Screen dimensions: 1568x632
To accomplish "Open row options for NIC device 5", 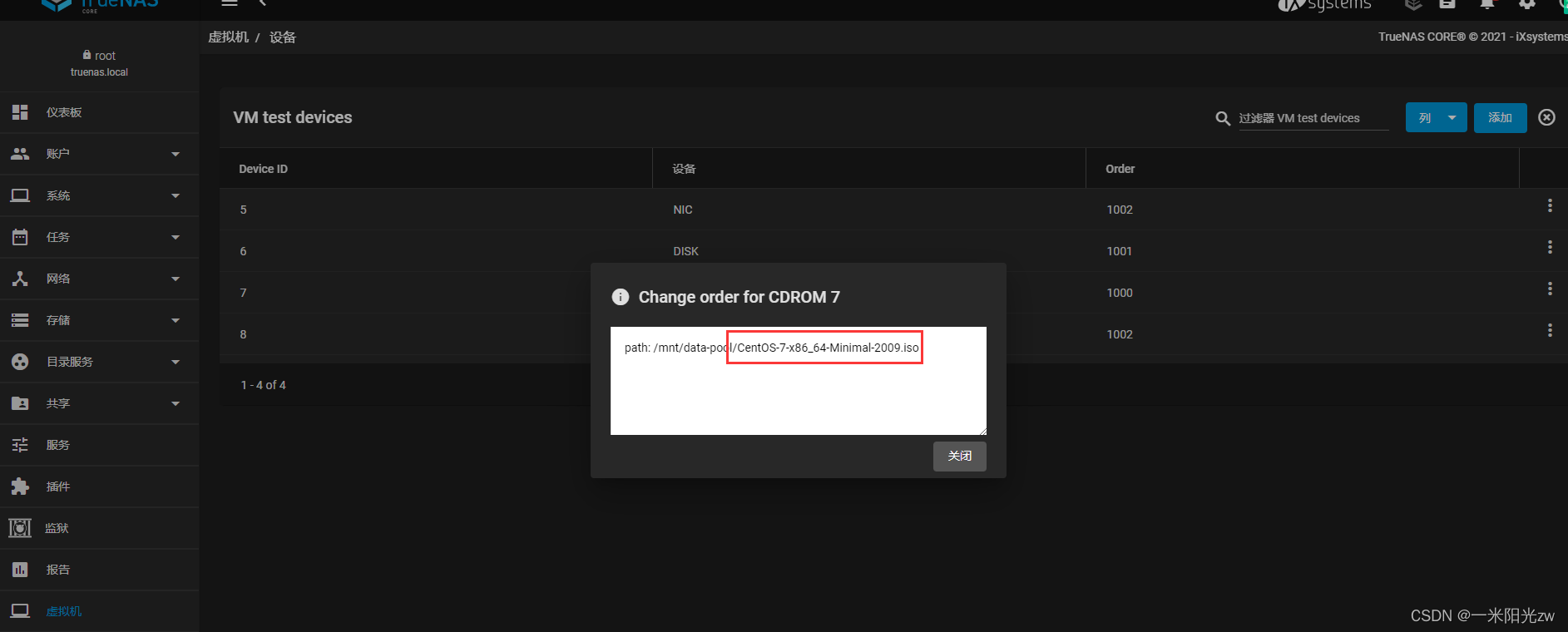I will 1550,205.
